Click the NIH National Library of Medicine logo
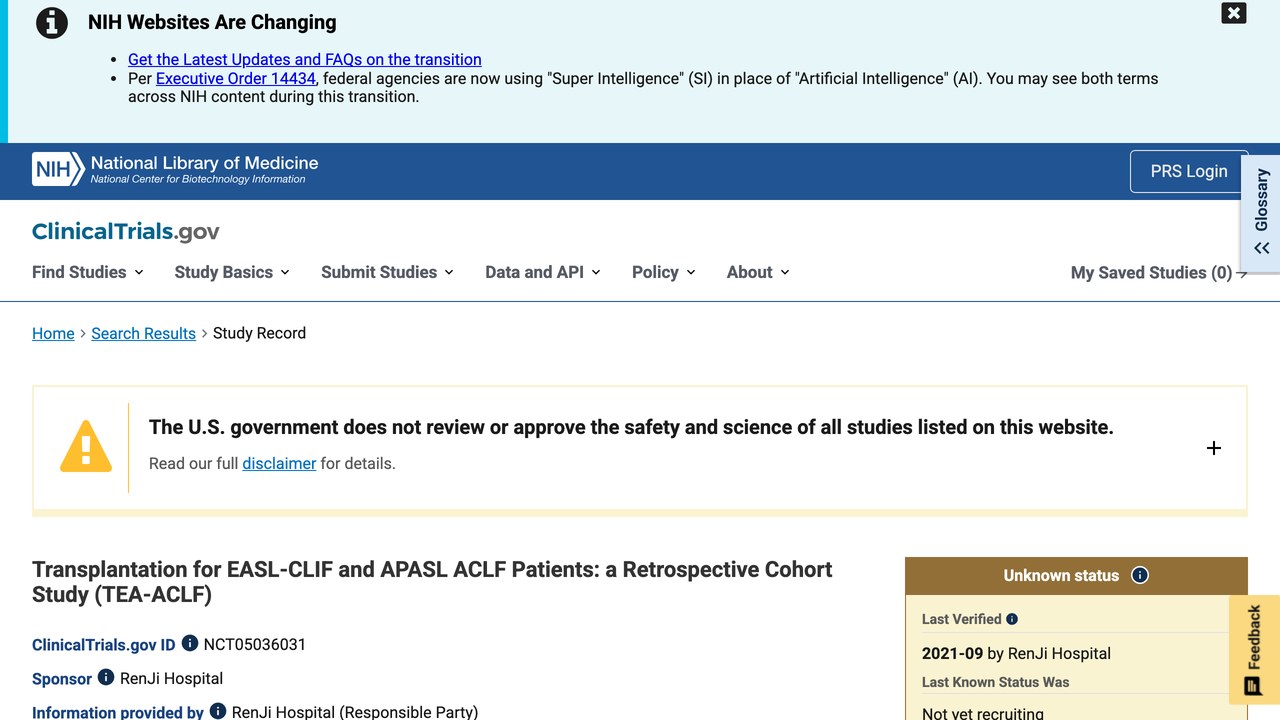Screen dimensions: 1280x720 (175, 169)
